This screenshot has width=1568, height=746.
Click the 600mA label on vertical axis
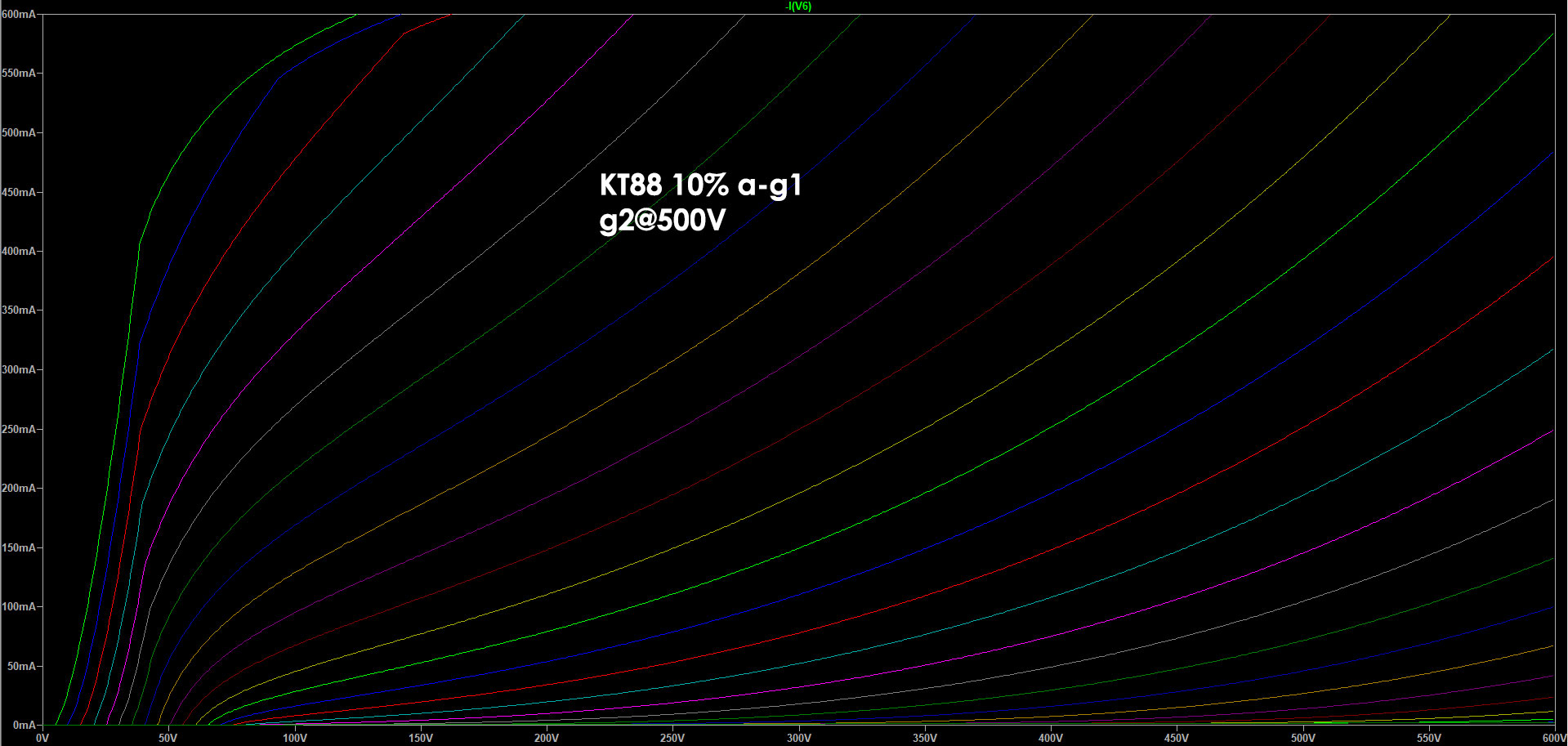(18, 14)
